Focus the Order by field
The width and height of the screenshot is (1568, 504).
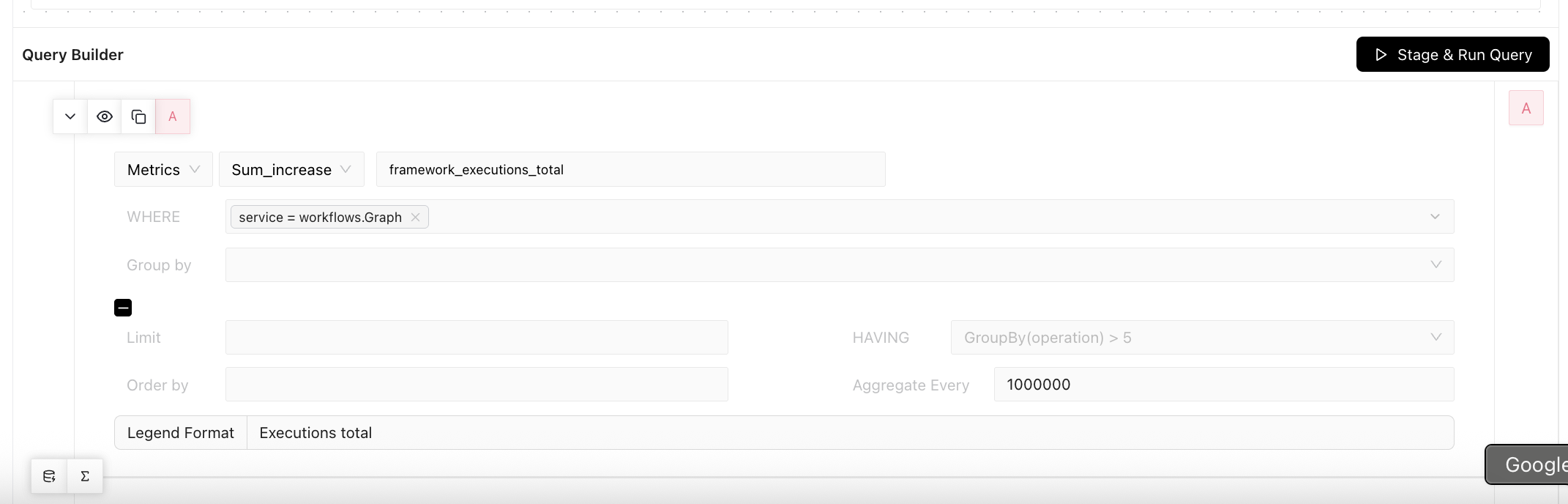click(477, 384)
